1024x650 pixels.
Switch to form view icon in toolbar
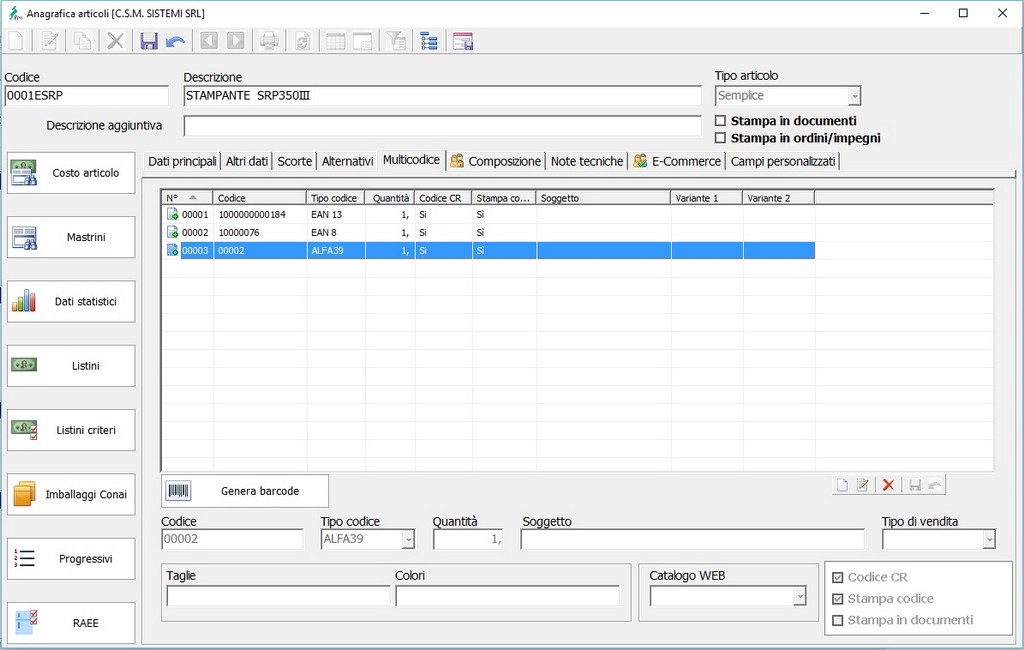click(362, 41)
